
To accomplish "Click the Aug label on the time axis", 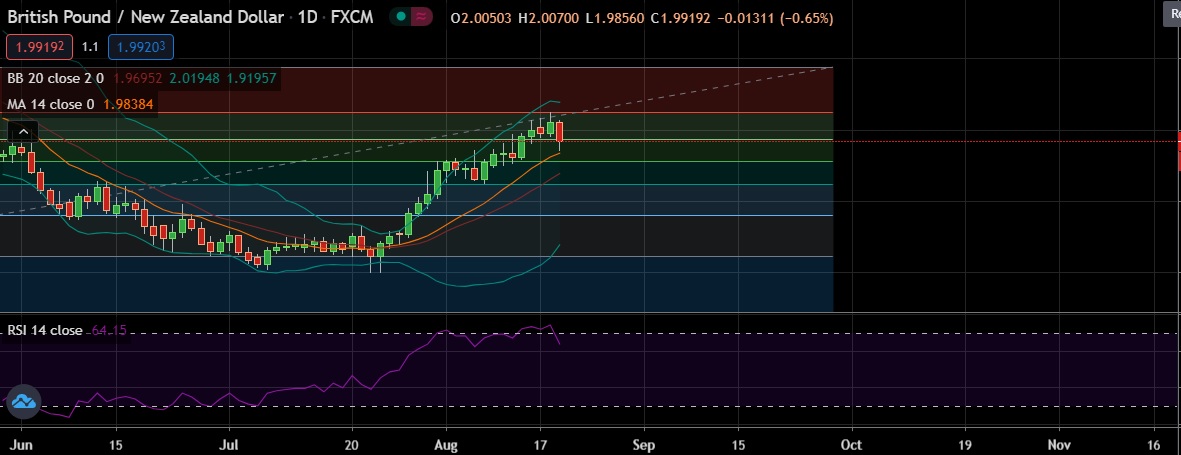I will coord(447,445).
